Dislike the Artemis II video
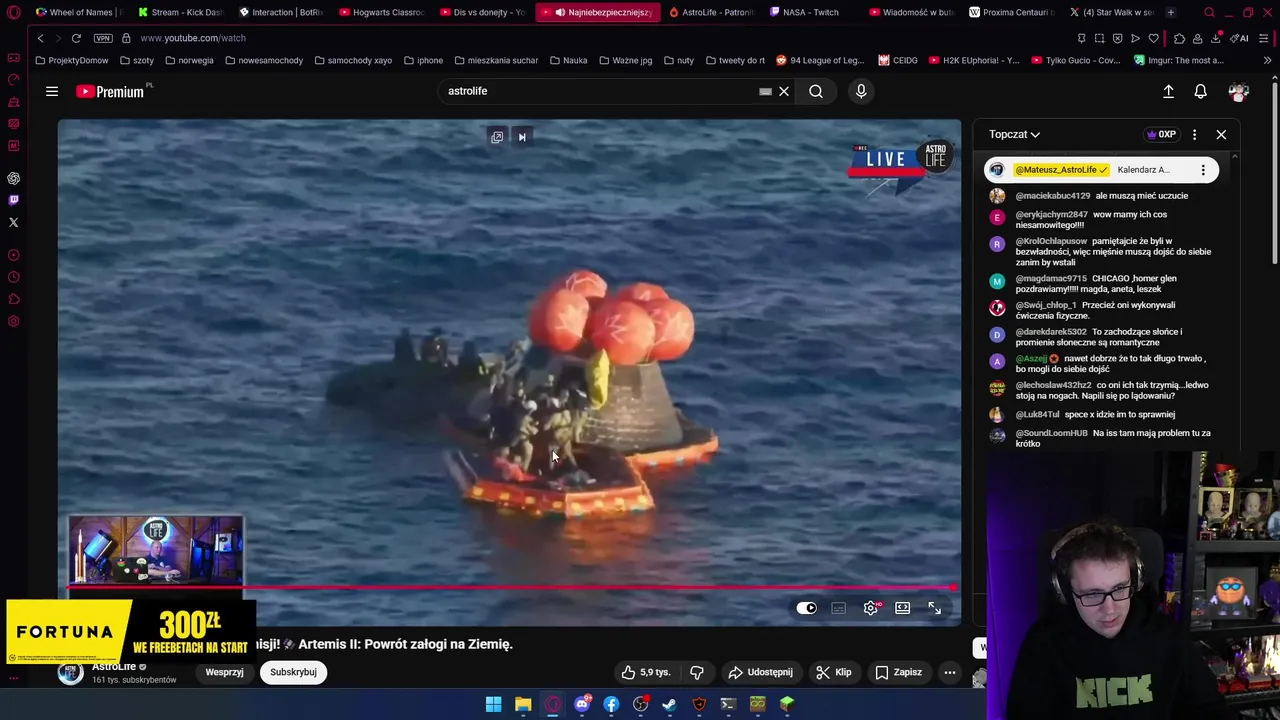 coord(697,672)
